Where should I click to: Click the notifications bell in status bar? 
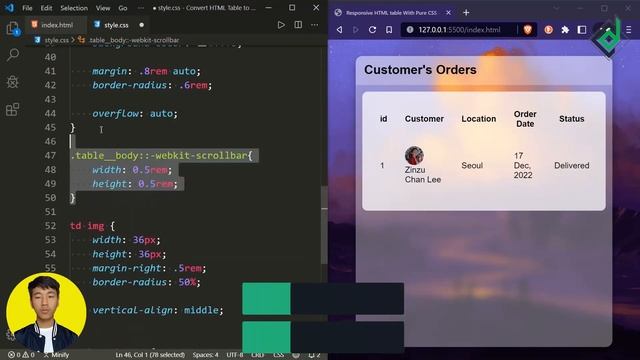tap(313, 355)
